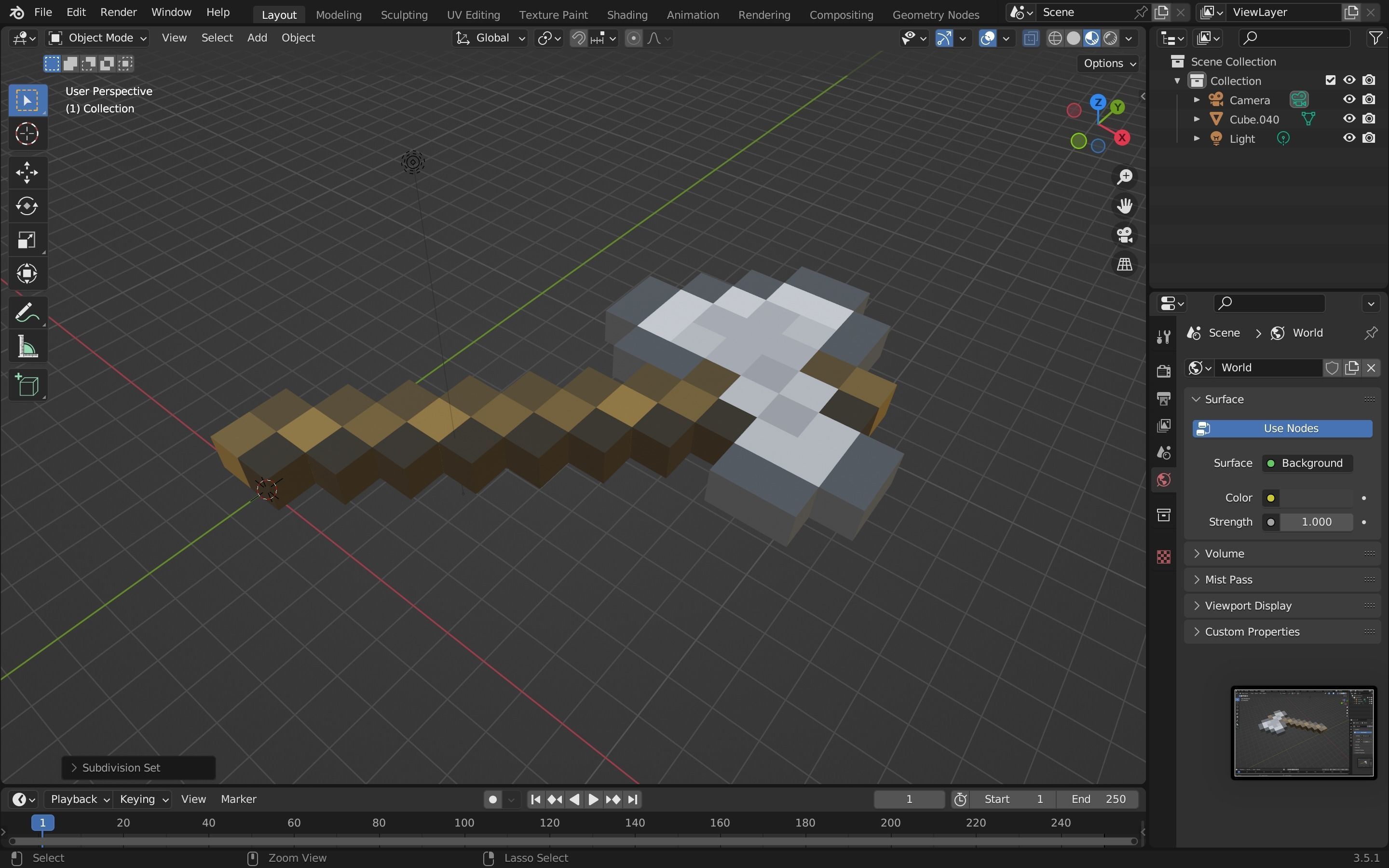Activate the Select Box tool
Screen dimensions: 1389x868
coord(27,100)
